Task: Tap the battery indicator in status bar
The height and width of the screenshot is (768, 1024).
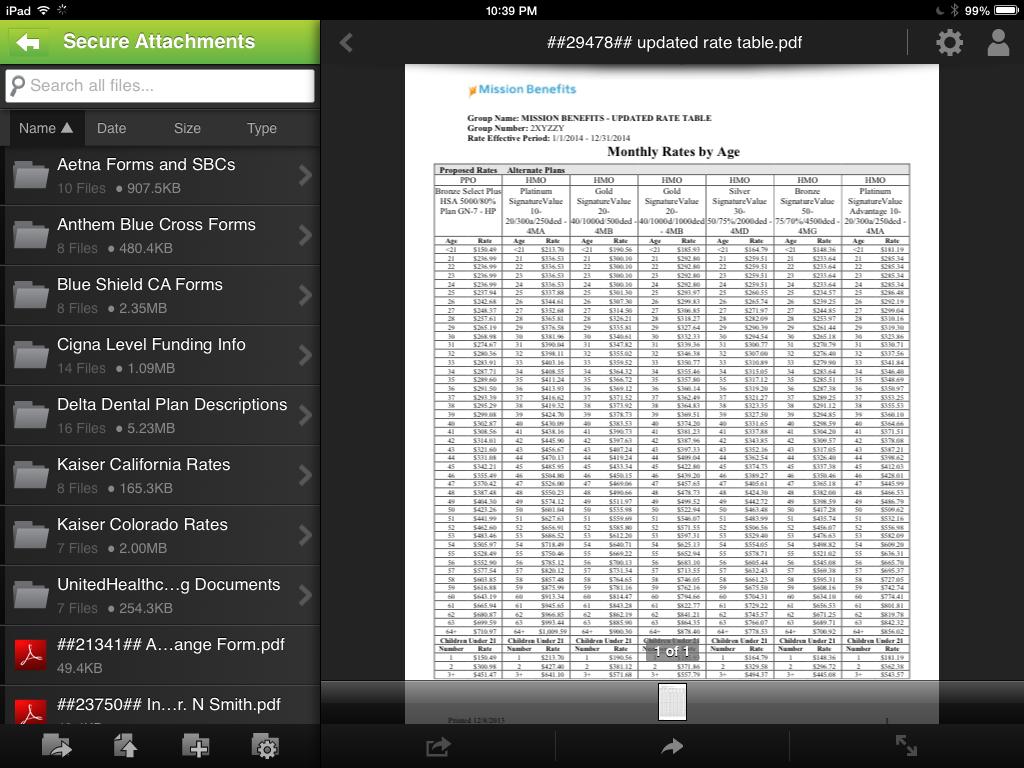Action: click(1006, 10)
